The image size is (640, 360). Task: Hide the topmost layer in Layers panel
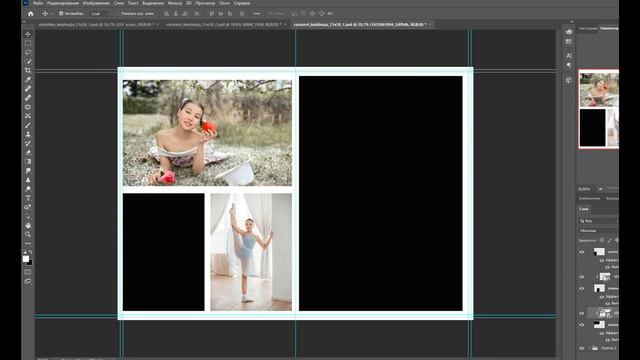582,252
